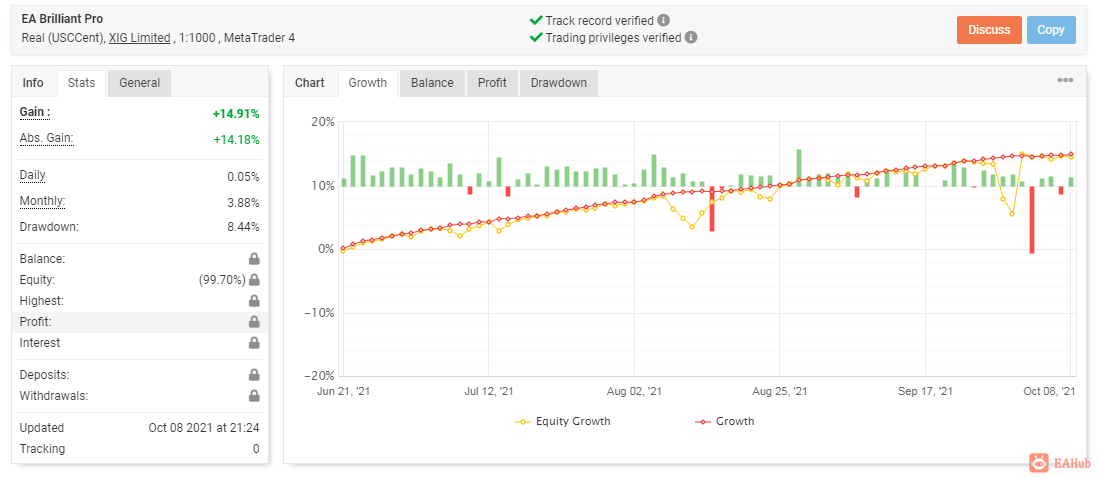Select the Chart tab
Viewport: 1100px width, 478px height.
point(309,83)
